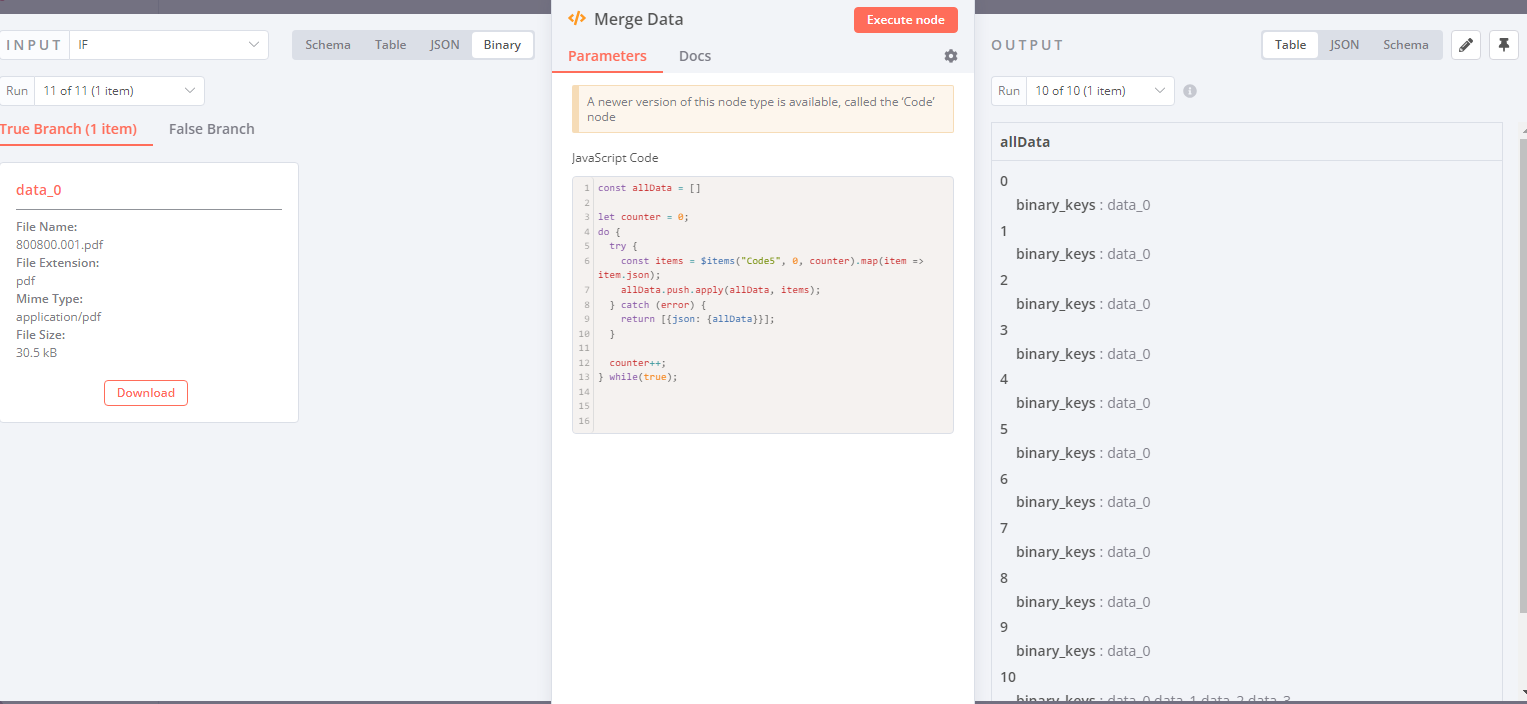This screenshot has height=704, width=1527.
Task: Open the Docs tab
Action: pos(694,56)
